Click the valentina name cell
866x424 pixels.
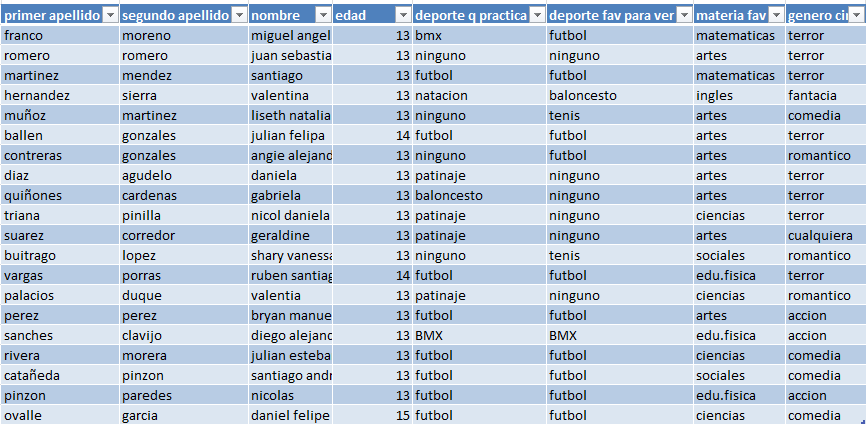coord(289,95)
